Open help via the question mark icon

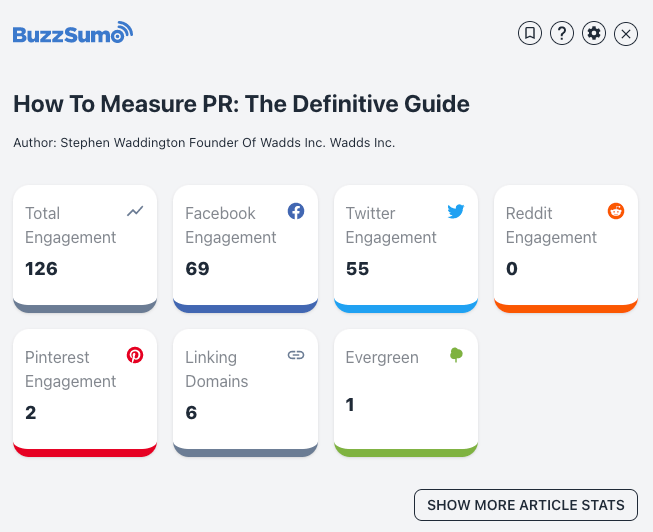pos(562,34)
